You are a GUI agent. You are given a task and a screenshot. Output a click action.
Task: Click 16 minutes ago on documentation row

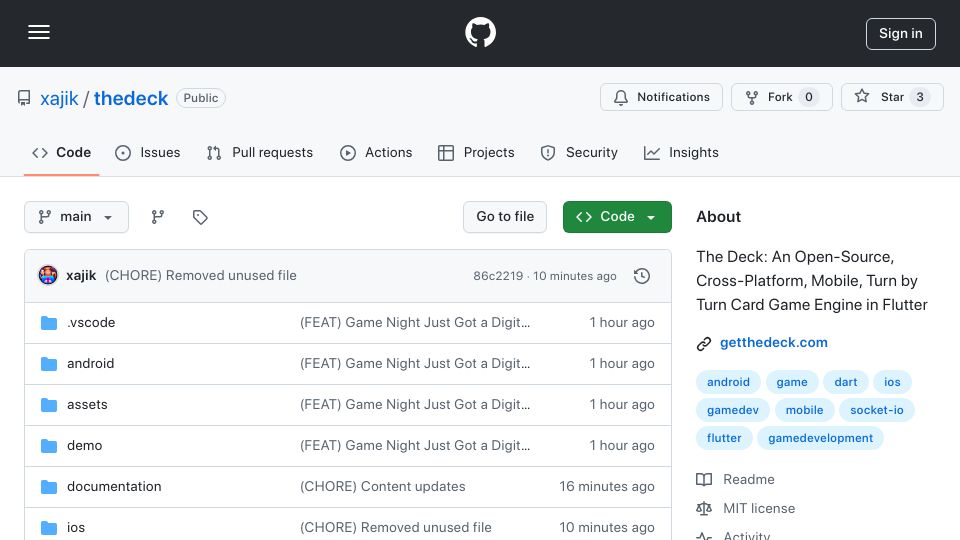(x=607, y=487)
